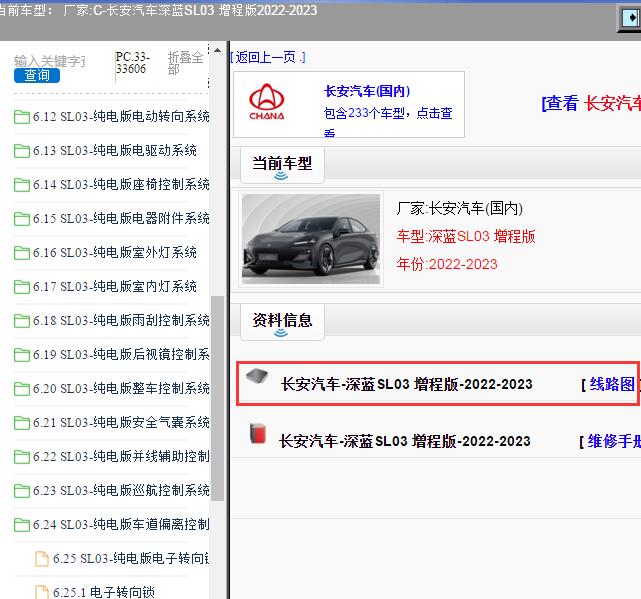Click the scroll up arrow of tree panel

tap(217, 50)
